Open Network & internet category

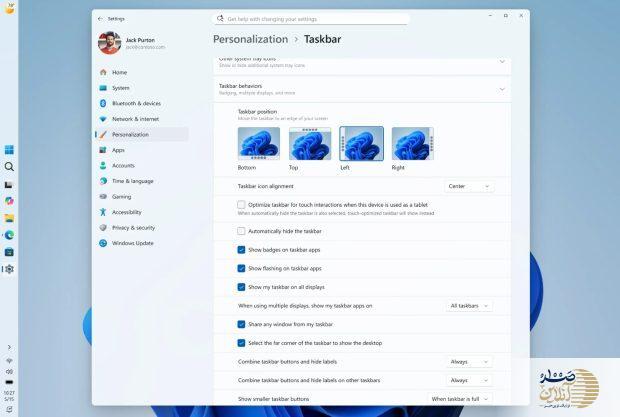[x=142, y=119]
